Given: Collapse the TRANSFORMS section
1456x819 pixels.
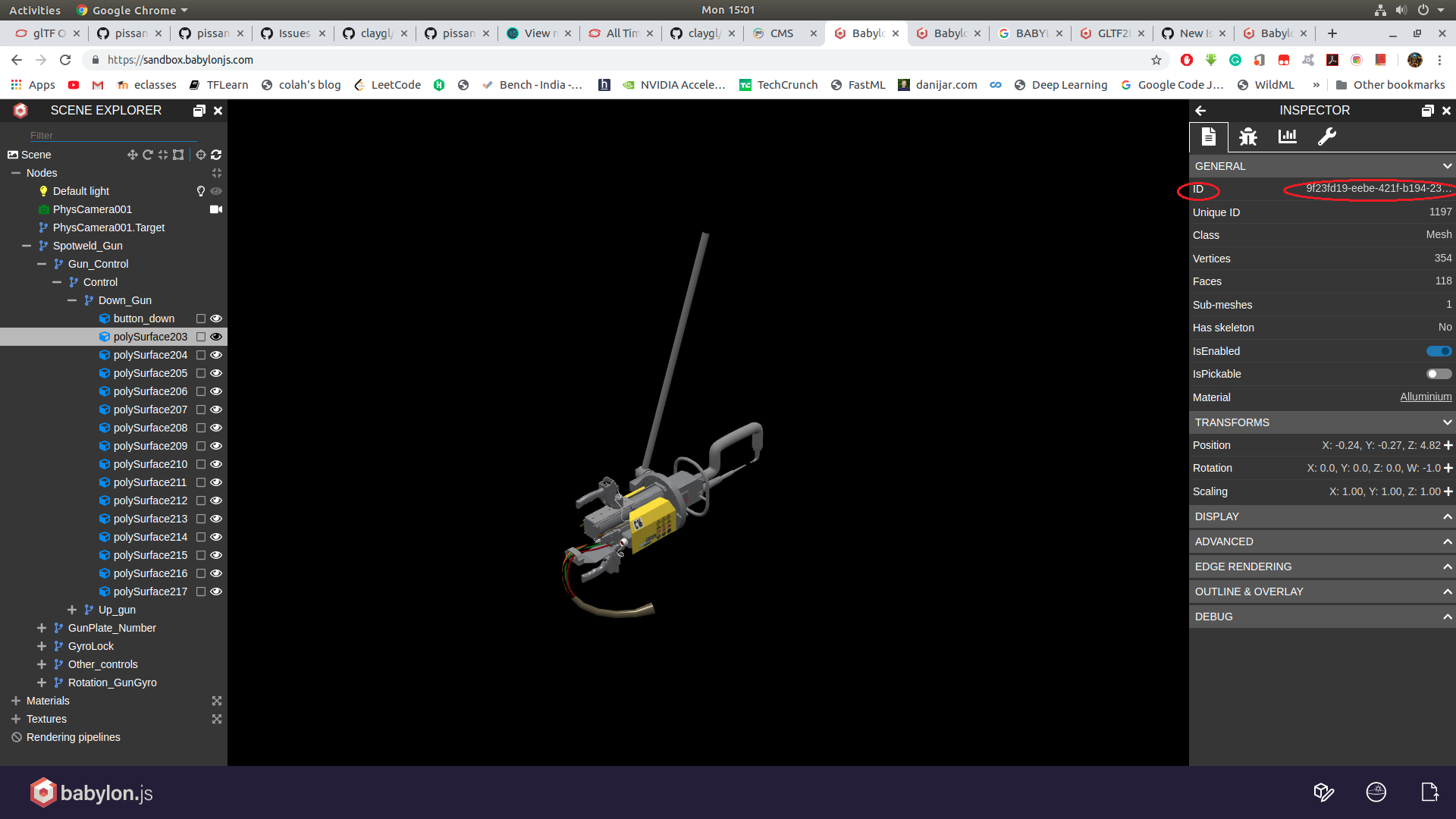Looking at the screenshot, I should coord(1323,422).
